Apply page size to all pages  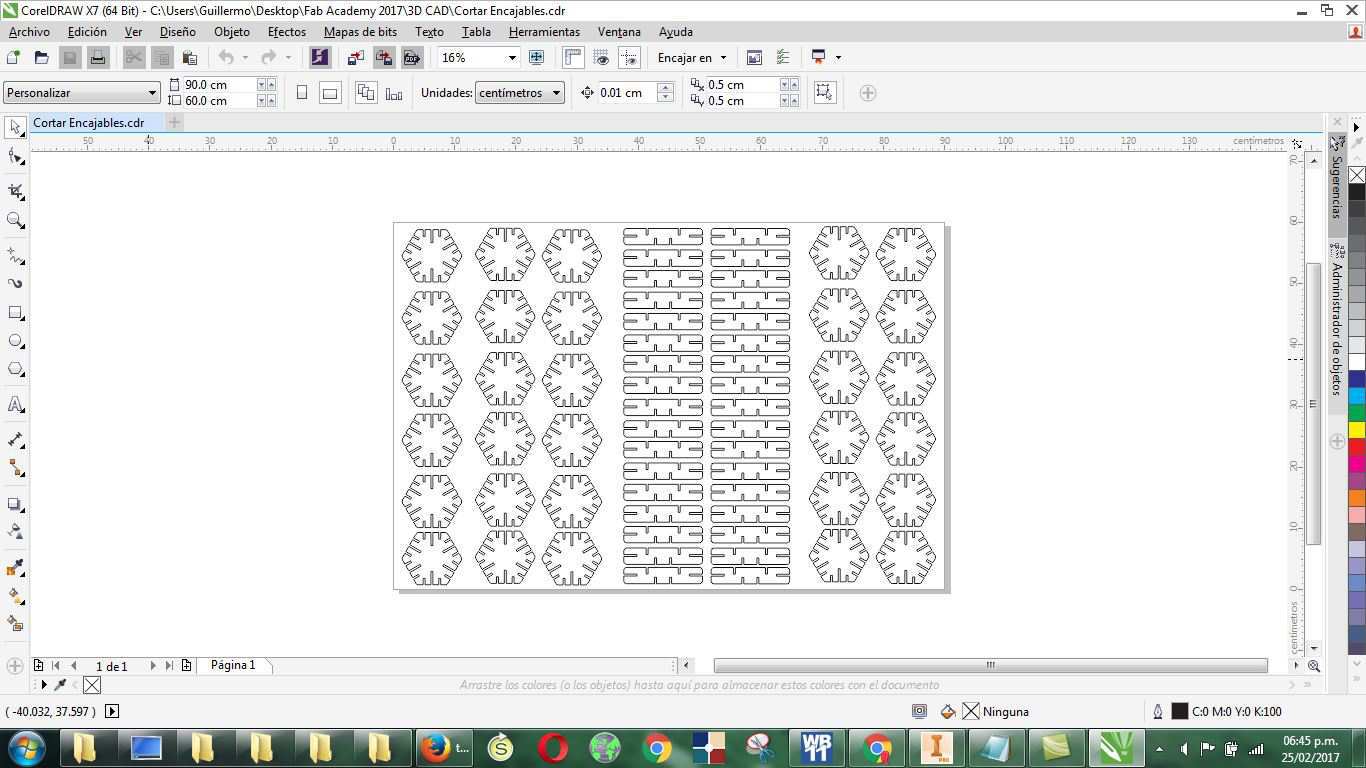point(366,93)
